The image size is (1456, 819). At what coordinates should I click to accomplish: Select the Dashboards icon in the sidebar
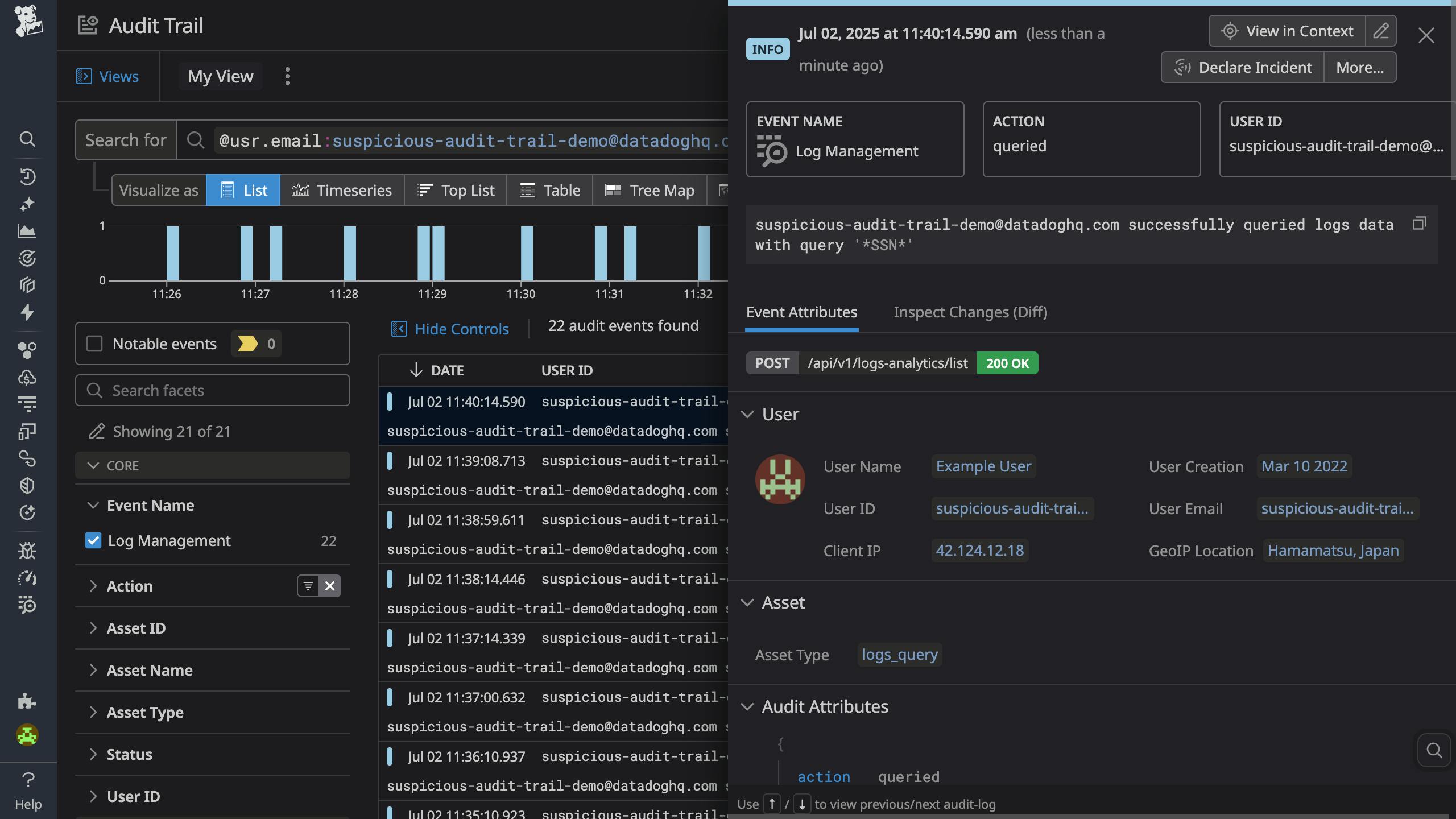click(x=27, y=231)
